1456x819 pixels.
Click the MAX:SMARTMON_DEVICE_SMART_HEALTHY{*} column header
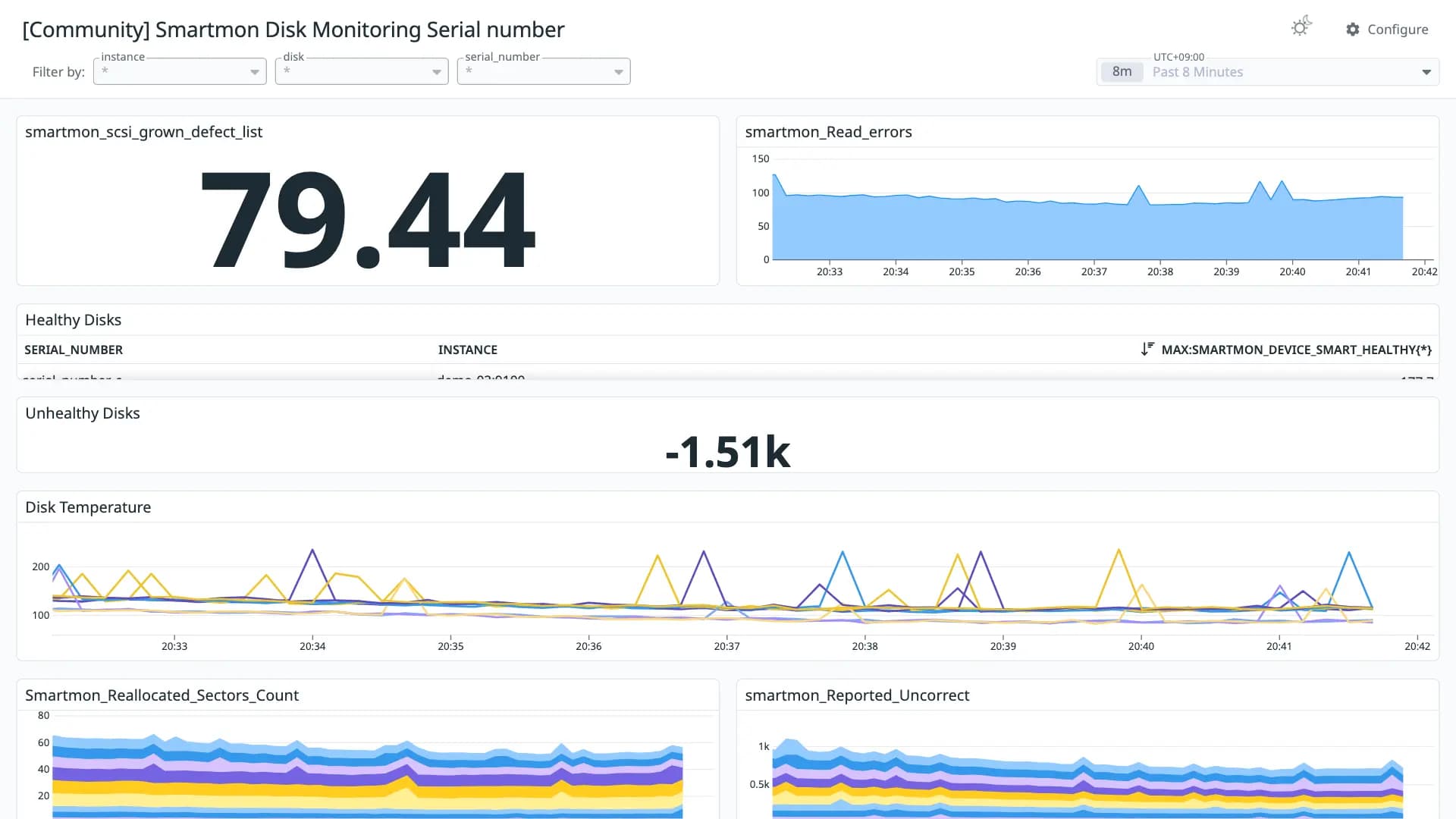pos(1296,350)
